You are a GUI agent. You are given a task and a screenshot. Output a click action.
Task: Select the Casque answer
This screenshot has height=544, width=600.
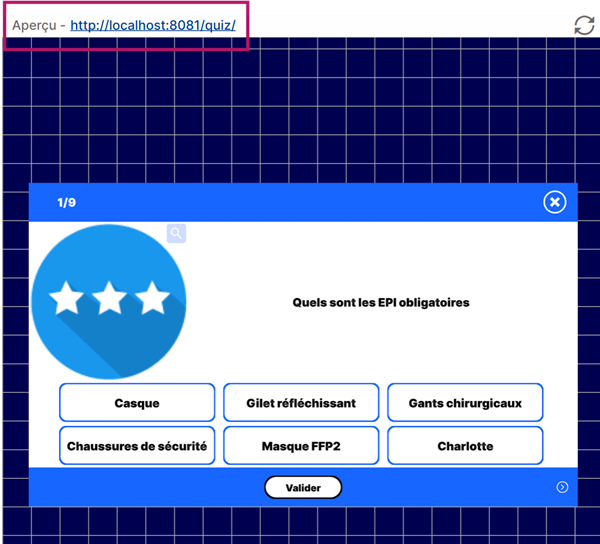pos(137,403)
